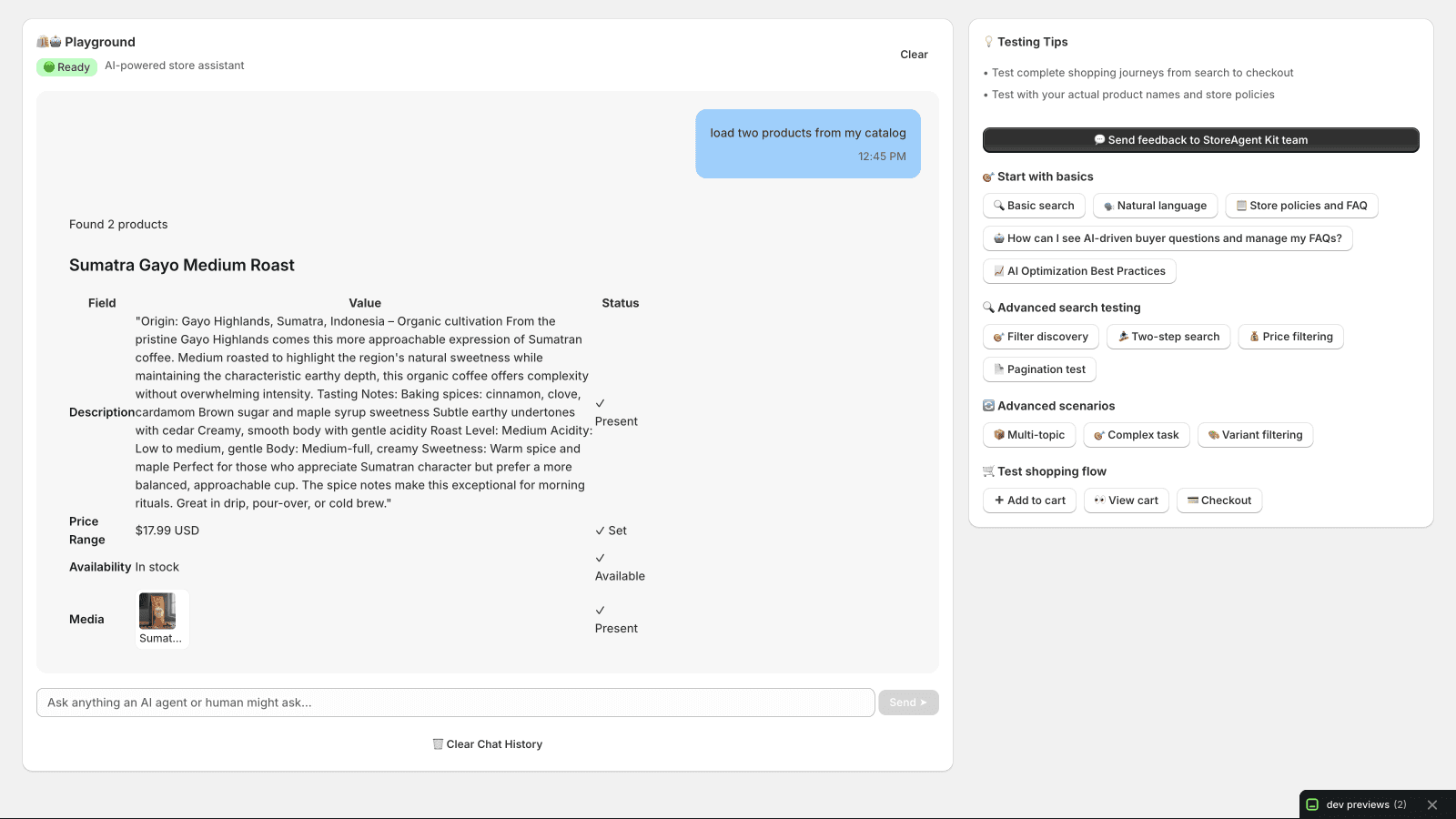Click the Ready status badge
This screenshot has width=1456, height=819.
tap(66, 67)
